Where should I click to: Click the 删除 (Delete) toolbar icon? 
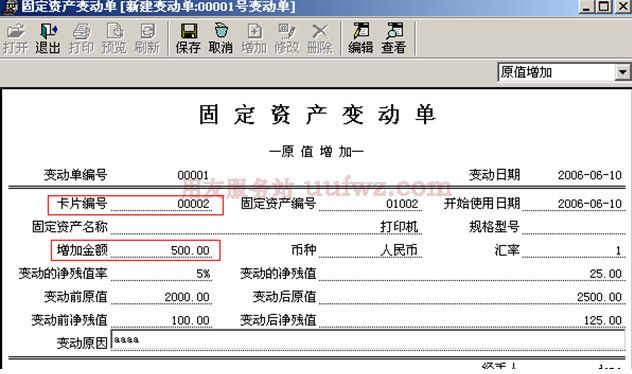click(320, 39)
